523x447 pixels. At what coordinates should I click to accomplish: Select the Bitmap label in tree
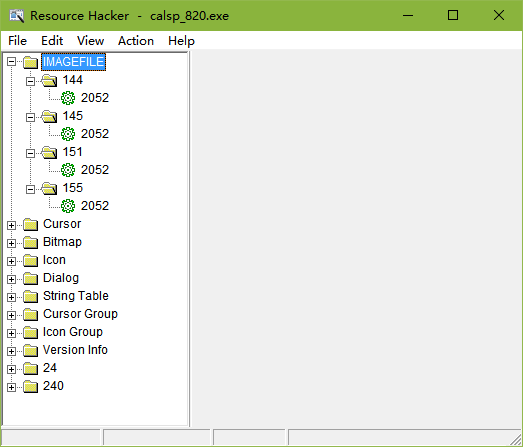point(62,242)
